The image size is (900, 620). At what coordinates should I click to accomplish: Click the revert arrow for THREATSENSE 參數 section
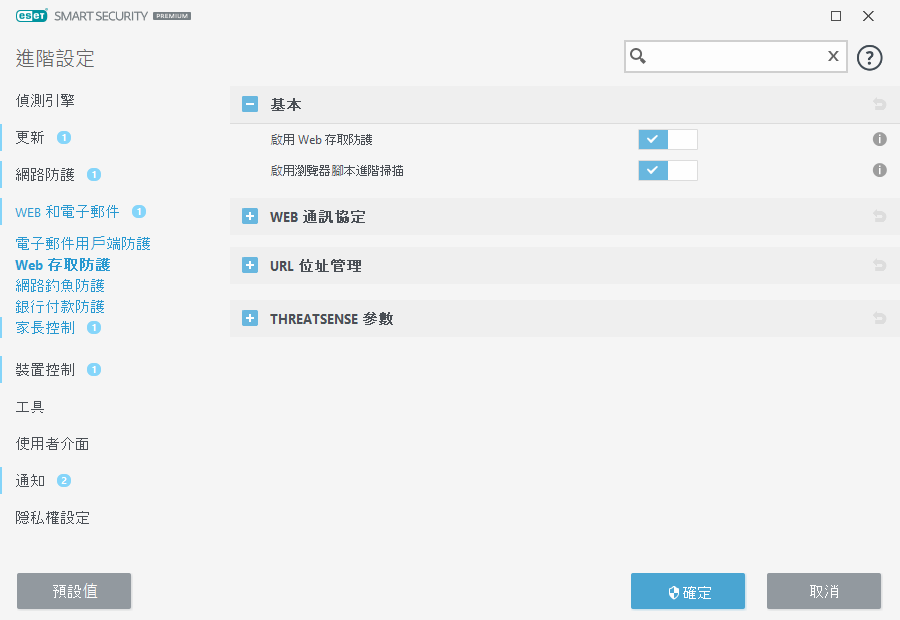point(880,319)
